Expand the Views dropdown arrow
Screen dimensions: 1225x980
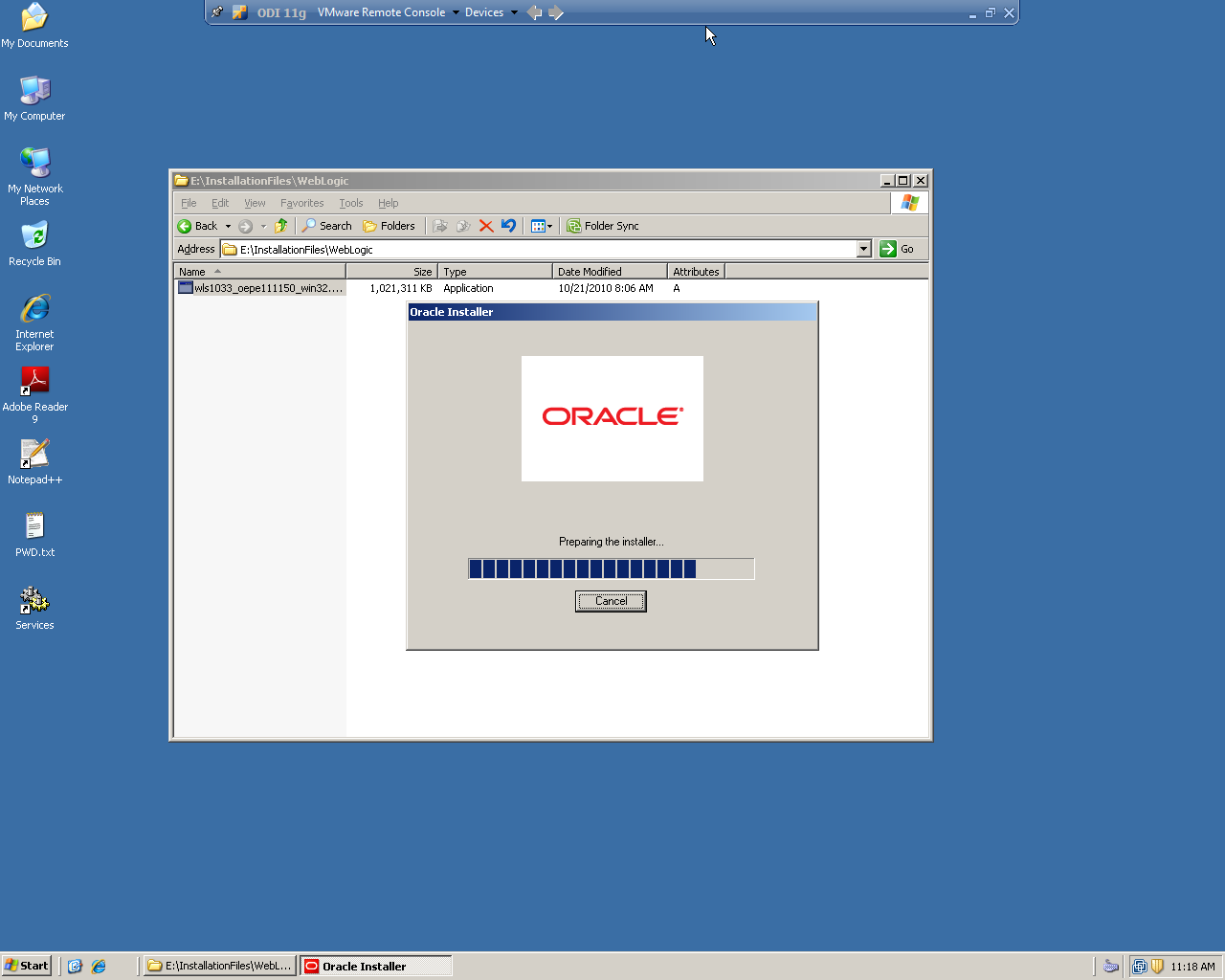click(549, 226)
